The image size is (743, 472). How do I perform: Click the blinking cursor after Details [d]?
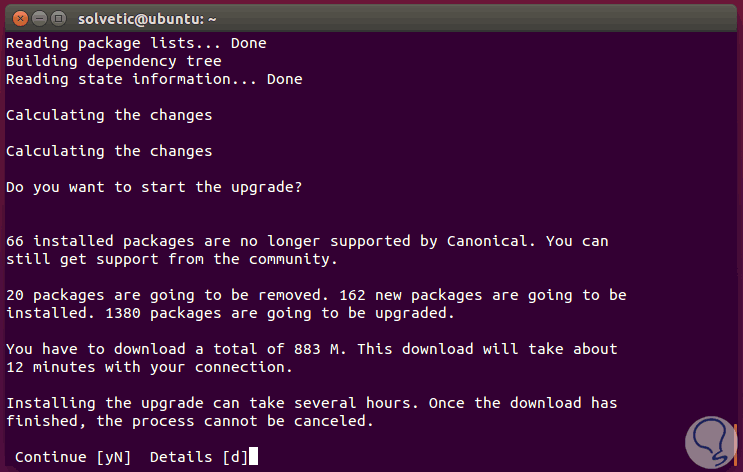click(x=255, y=456)
